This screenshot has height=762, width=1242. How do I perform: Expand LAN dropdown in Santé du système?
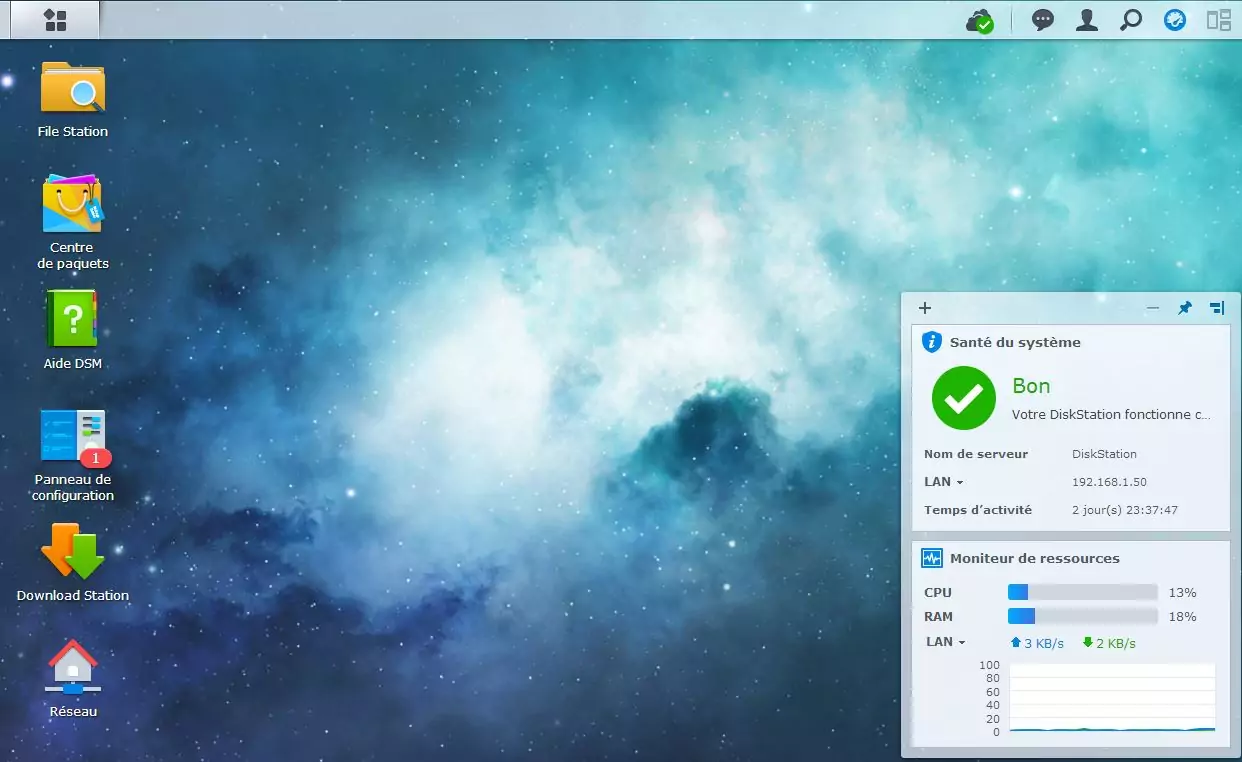pyautogui.click(x=944, y=482)
